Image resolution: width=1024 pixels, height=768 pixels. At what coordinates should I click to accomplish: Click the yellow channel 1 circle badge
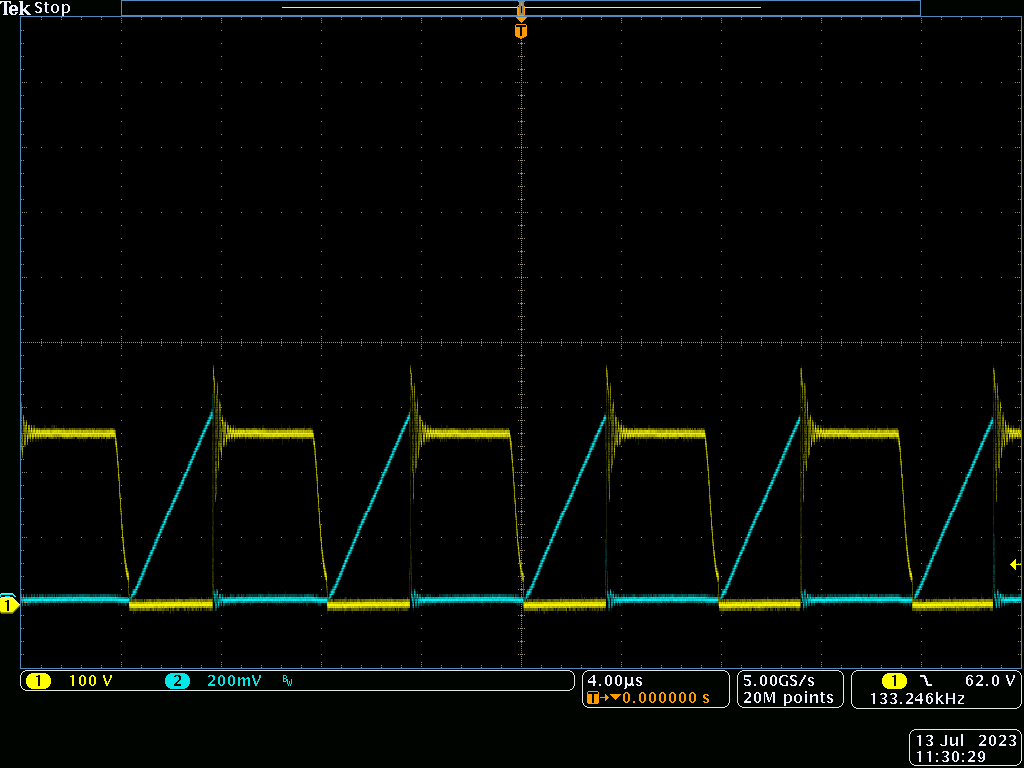40,680
